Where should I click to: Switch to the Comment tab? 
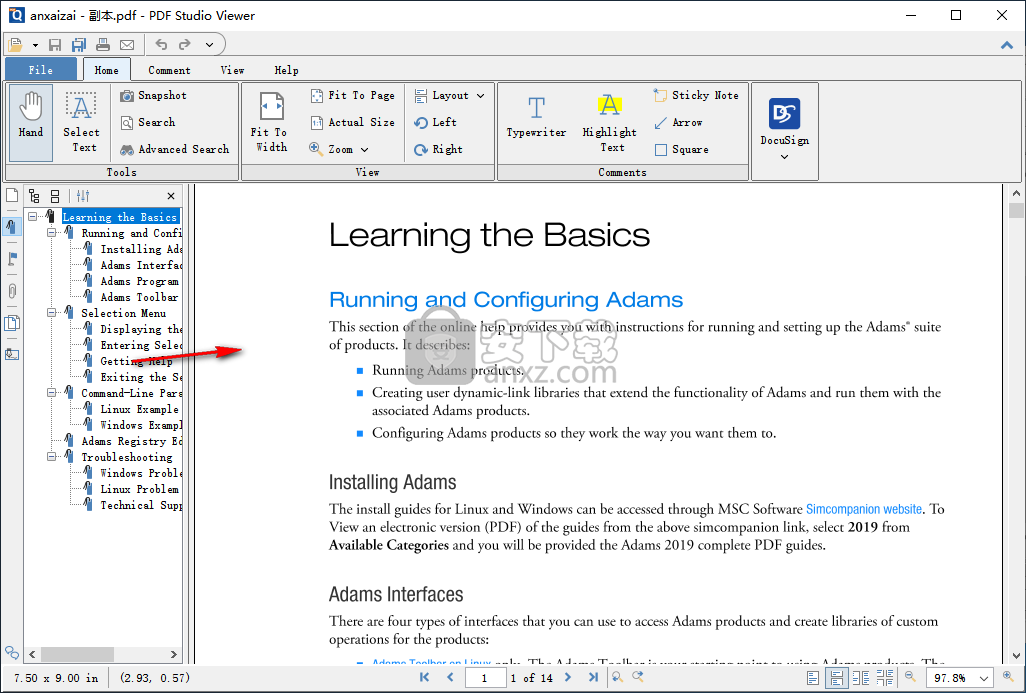click(169, 70)
